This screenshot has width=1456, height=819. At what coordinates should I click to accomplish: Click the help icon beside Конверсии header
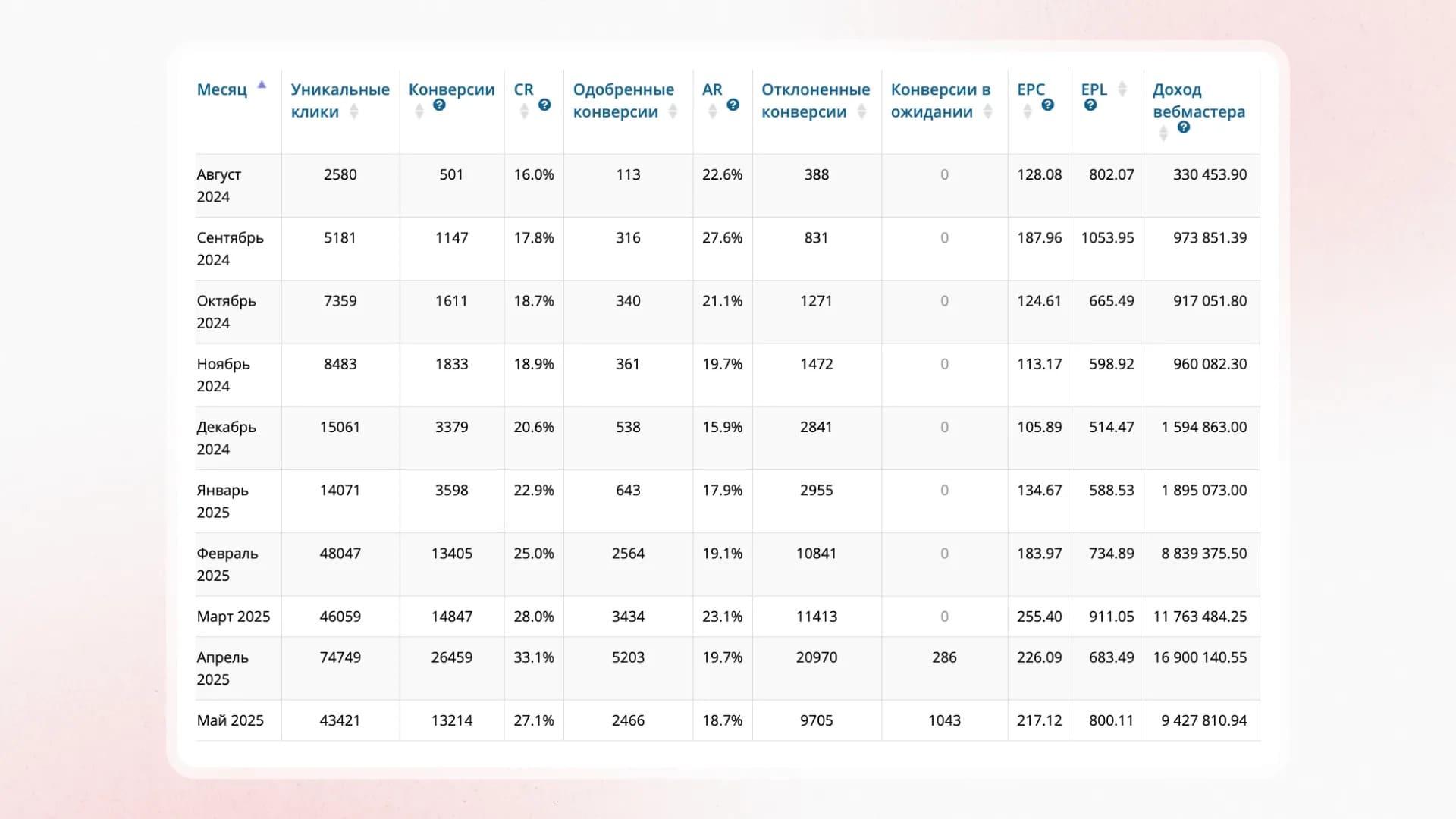439,105
